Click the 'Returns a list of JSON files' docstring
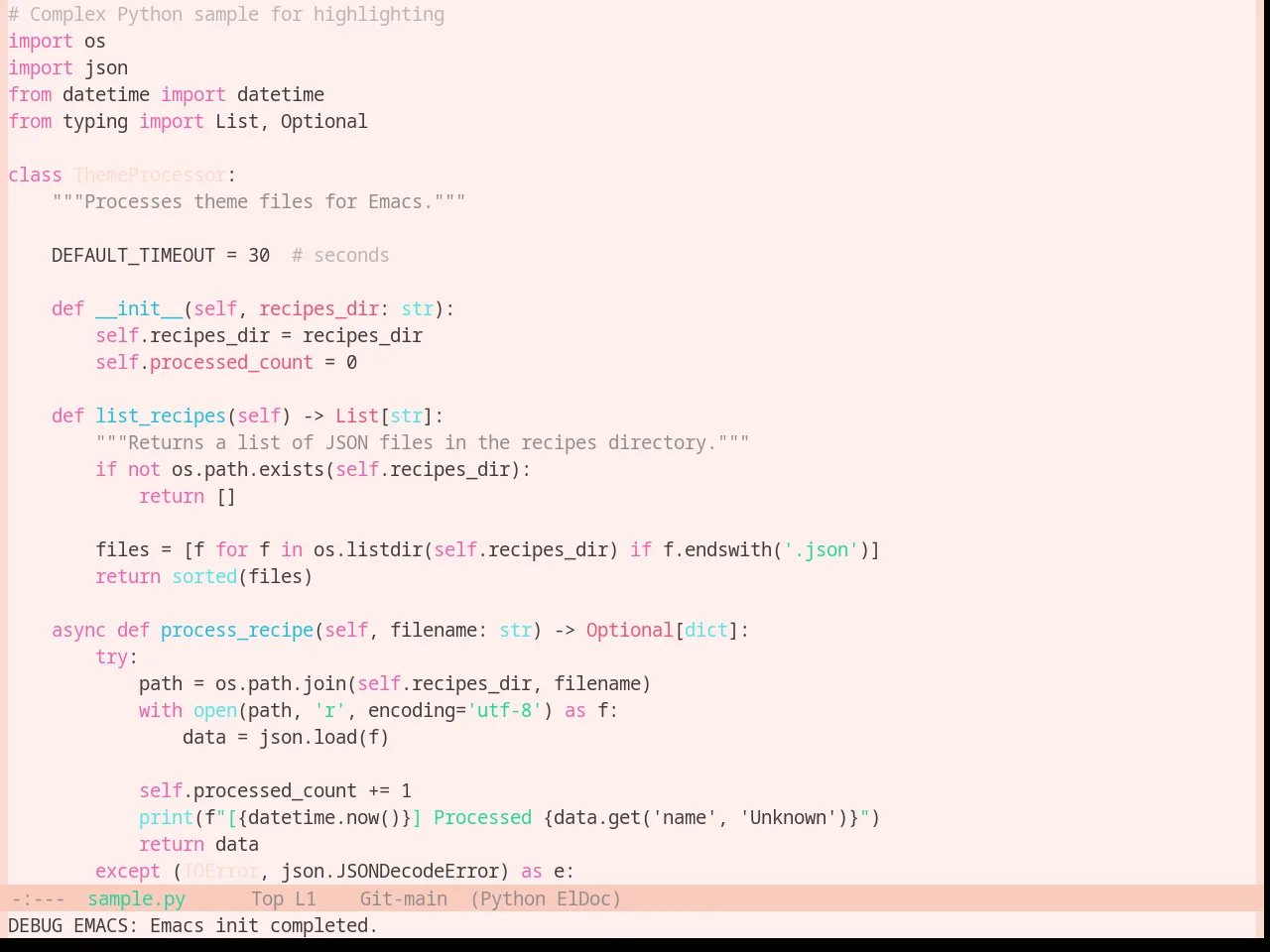 [x=423, y=443]
